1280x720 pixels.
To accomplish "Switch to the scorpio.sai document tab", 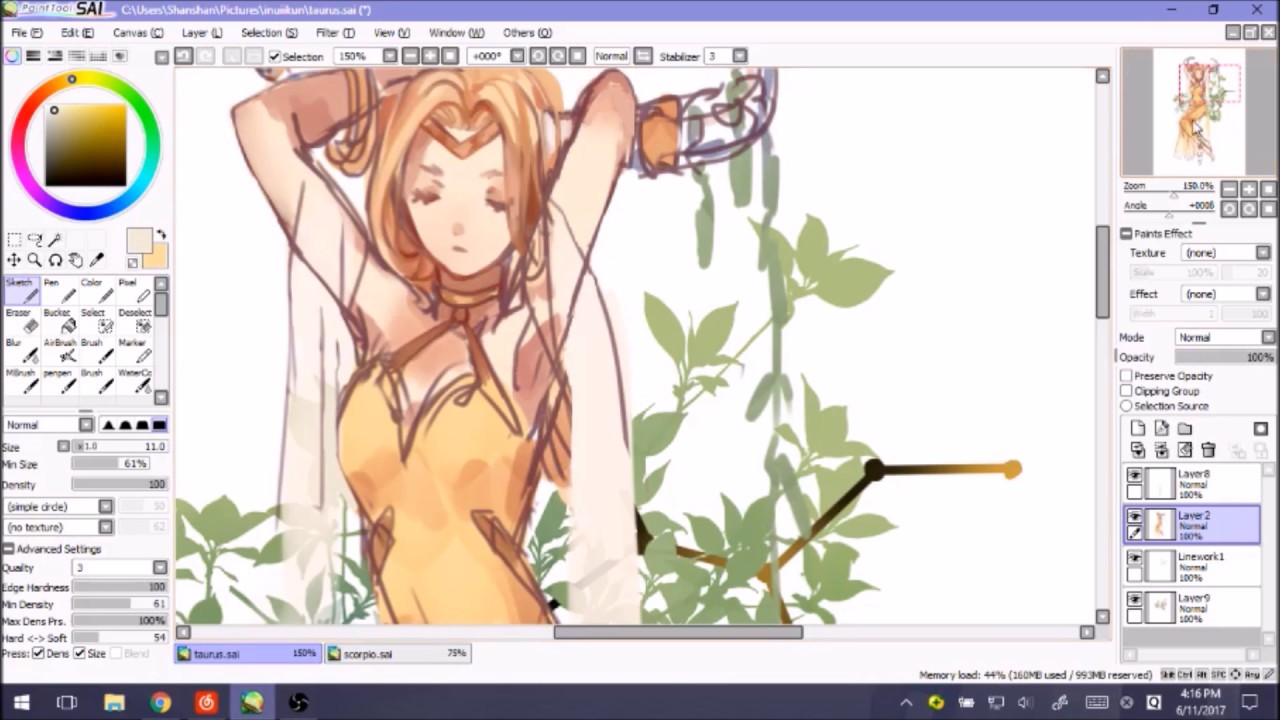I will pos(398,653).
